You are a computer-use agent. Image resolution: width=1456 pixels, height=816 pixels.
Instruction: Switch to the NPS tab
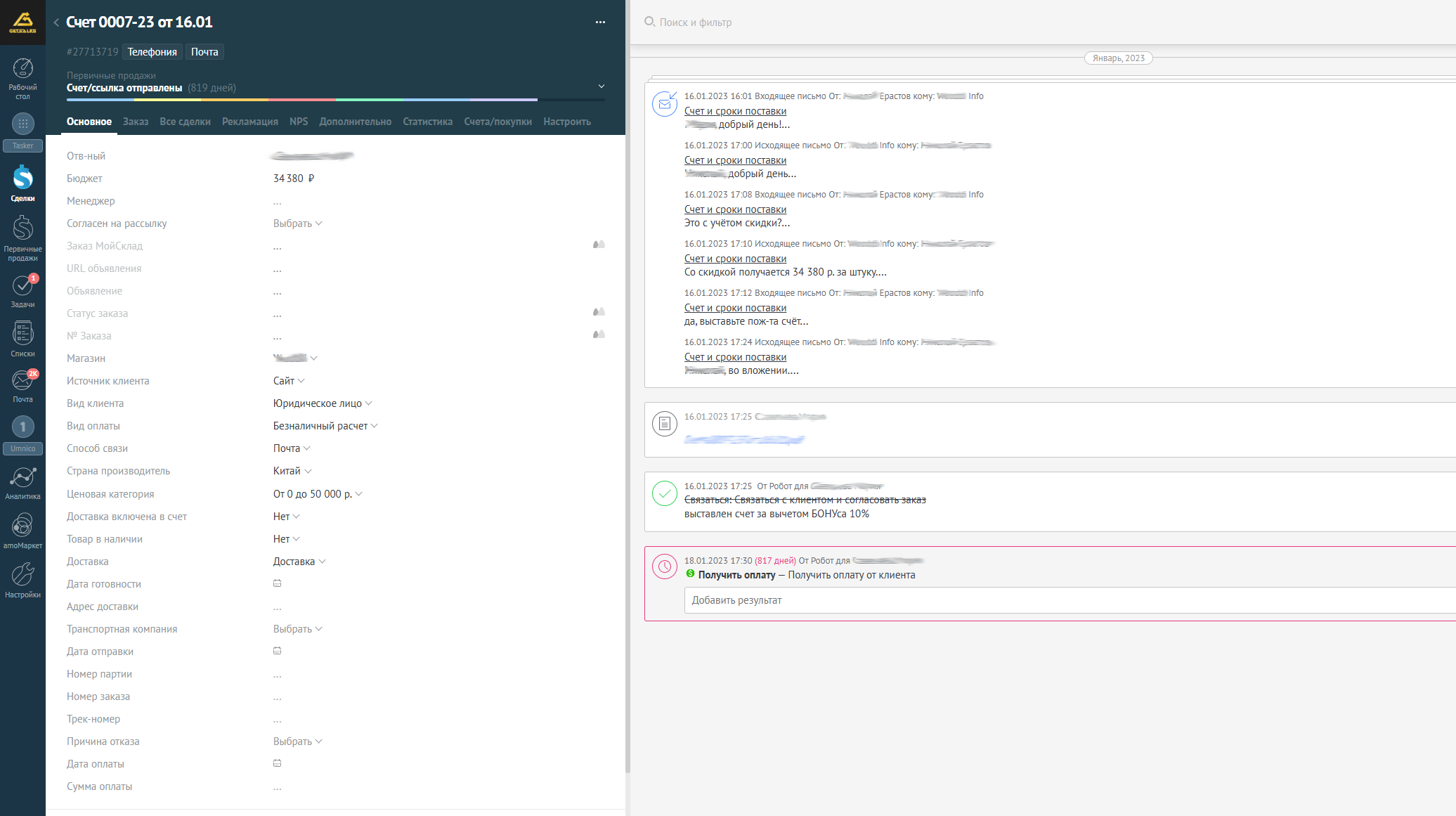pyautogui.click(x=299, y=122)
